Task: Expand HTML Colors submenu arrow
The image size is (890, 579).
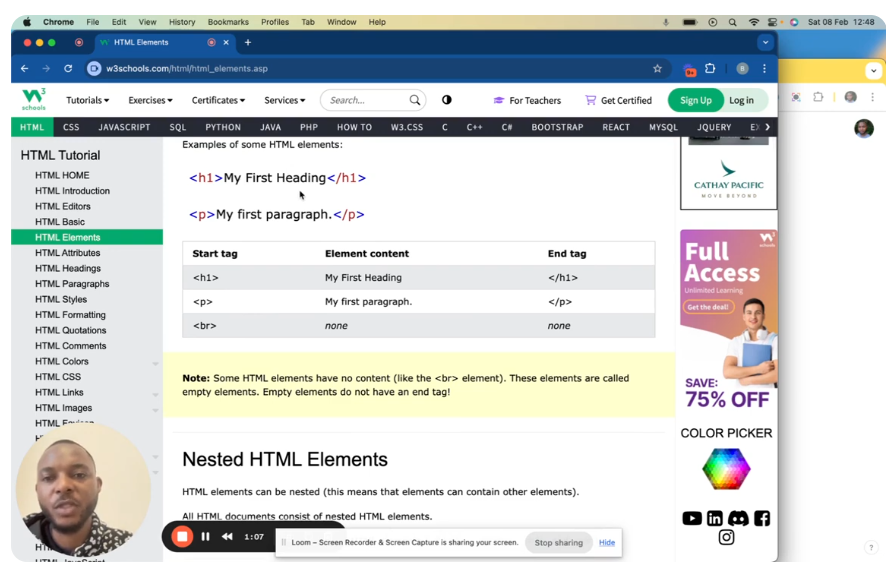Action: [155, 363]
